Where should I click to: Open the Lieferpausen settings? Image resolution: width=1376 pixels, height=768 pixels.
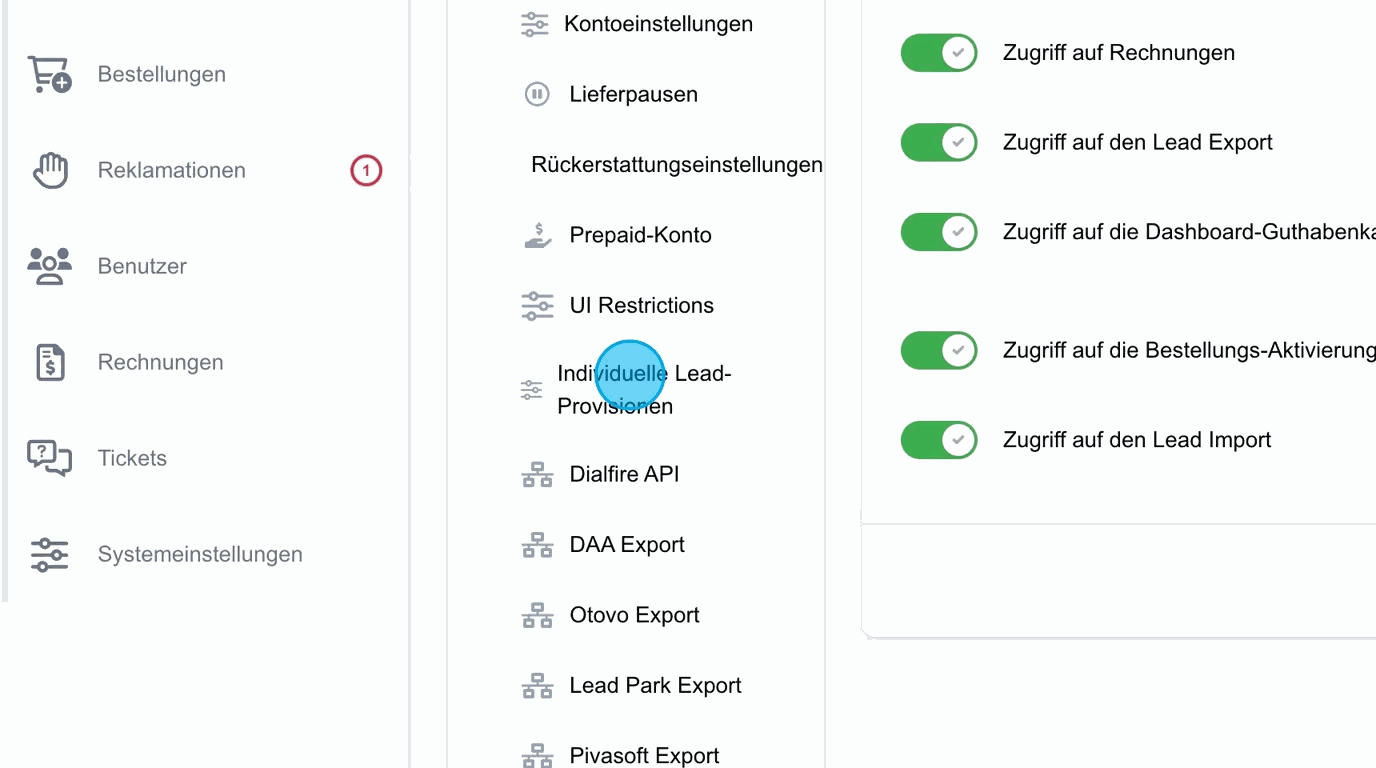[x=634, y=94]
